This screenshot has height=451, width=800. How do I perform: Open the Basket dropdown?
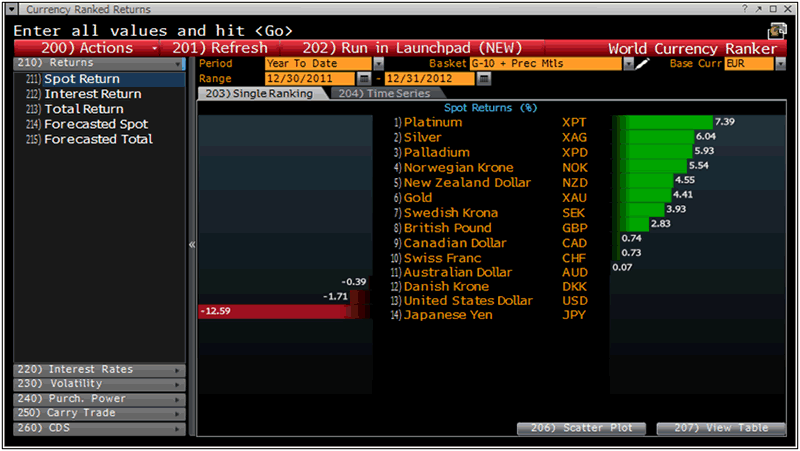pyautogui.click(x=628, y=63)
